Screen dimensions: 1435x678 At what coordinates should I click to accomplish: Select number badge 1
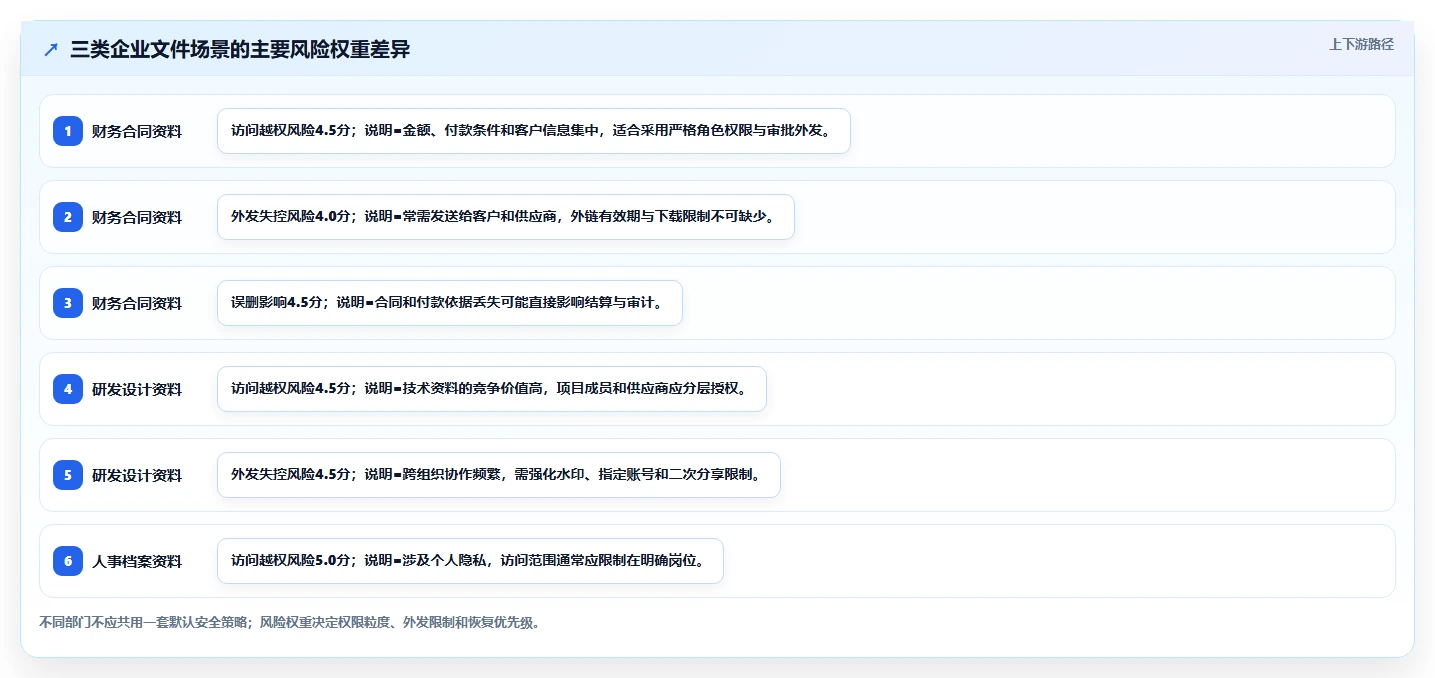[x=68, y=131]
